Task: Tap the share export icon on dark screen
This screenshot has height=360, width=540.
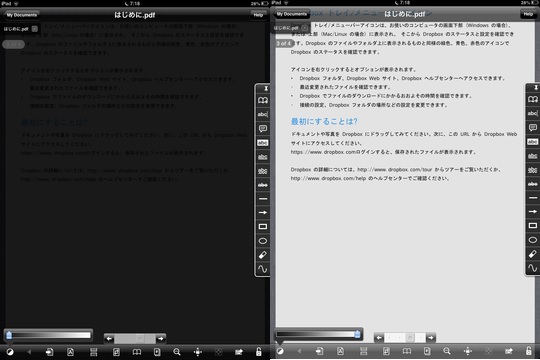Action: coord(239,352)
